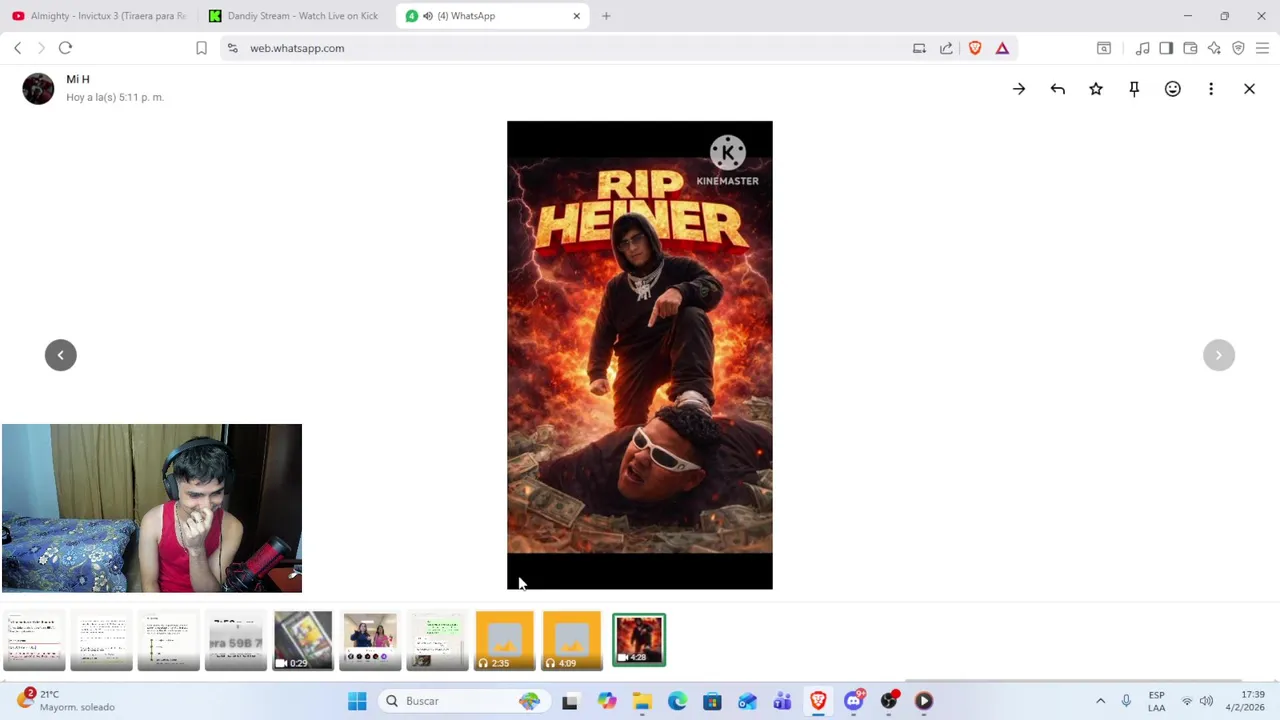The width and height of the screenshot is (1280, 720).
Task: Select the 4:28 video thumbnail
Action: (639, 640)
